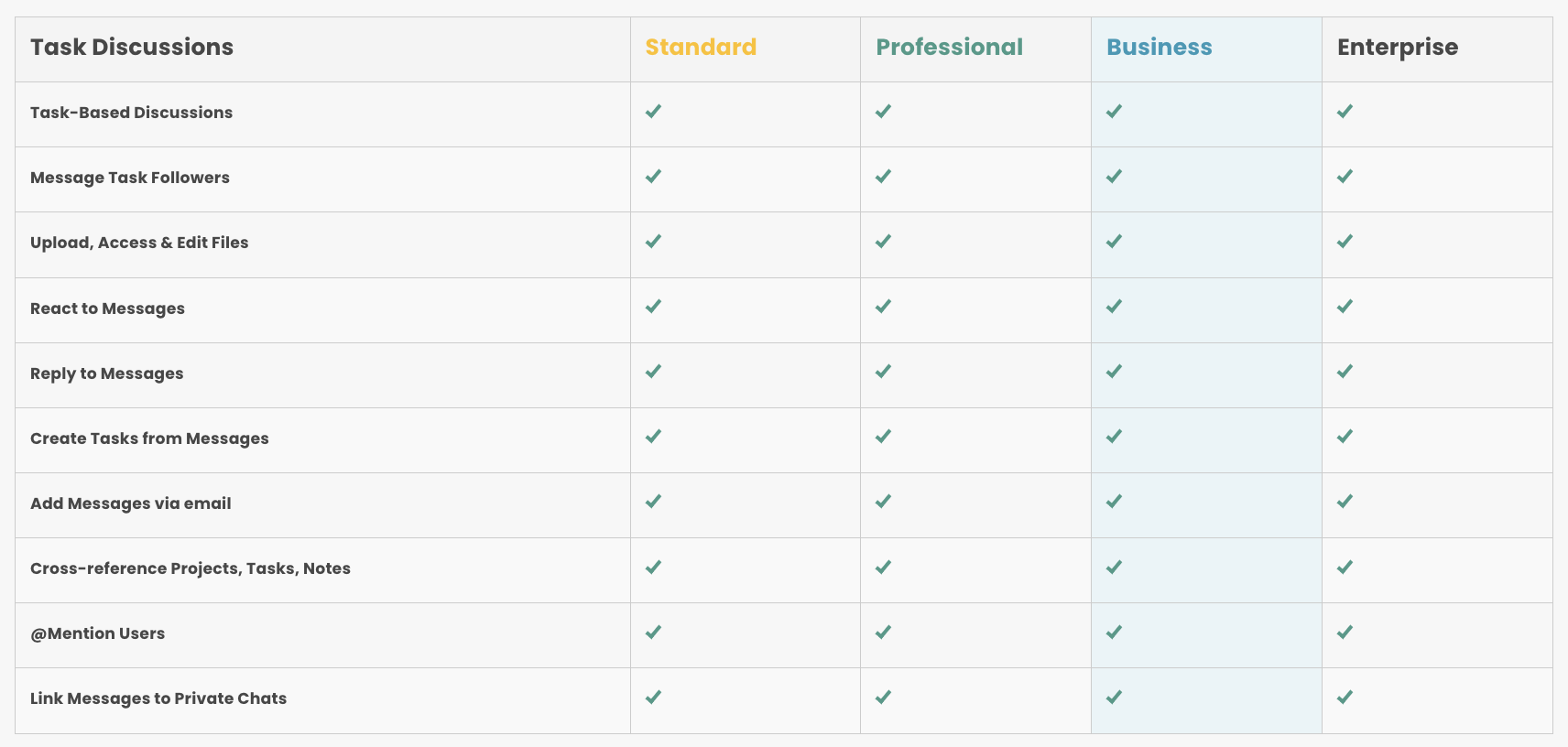1568x747 pixels.
Task: Select the Professional plan column header
Action: pyautogui.click(x=949, y=48)
